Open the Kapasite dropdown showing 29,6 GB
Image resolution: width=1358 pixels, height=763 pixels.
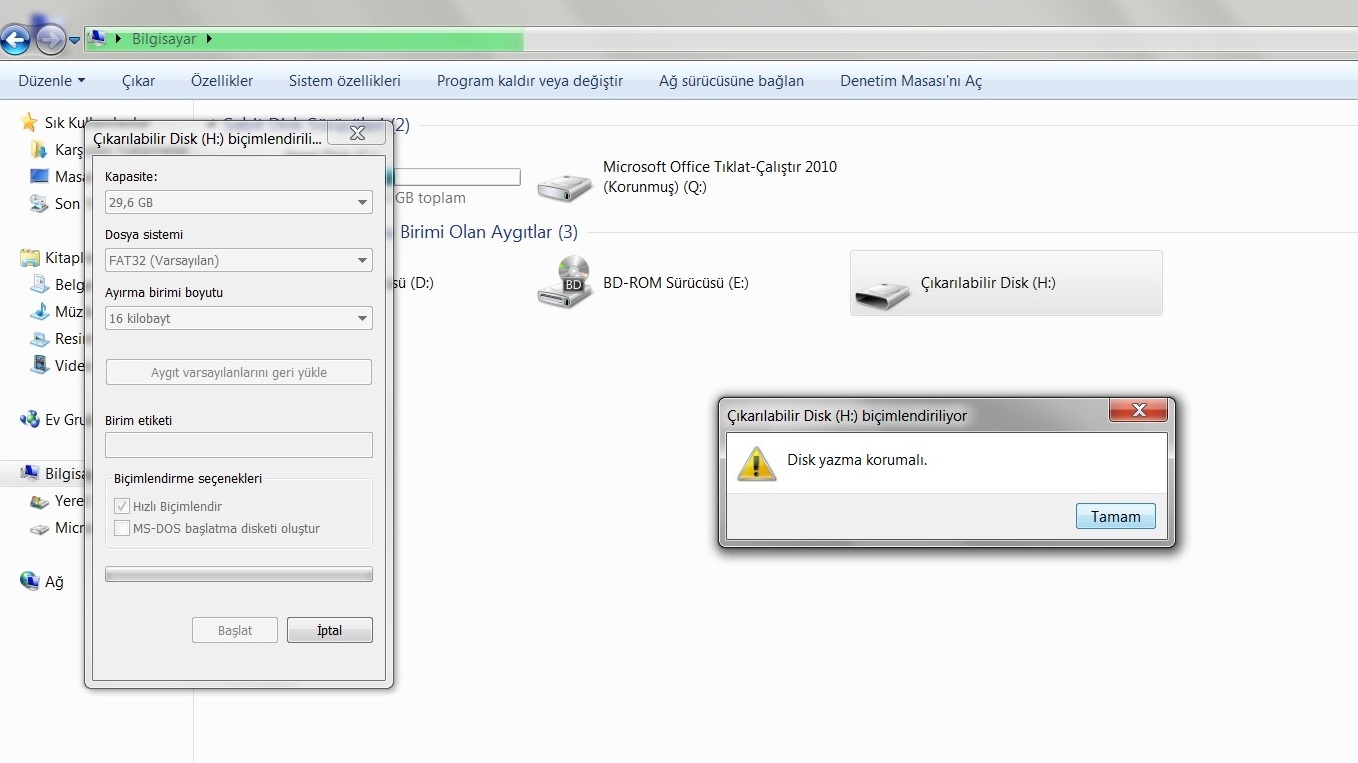[239, 202]
